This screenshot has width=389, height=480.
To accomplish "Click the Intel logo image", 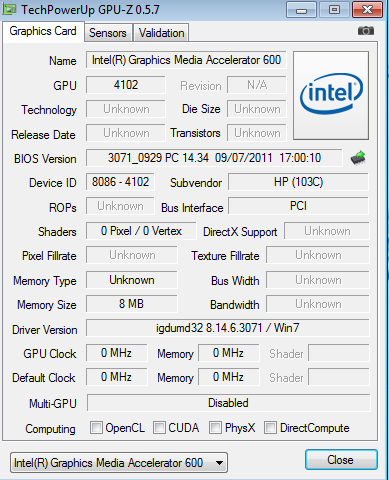I will [331, 95].
